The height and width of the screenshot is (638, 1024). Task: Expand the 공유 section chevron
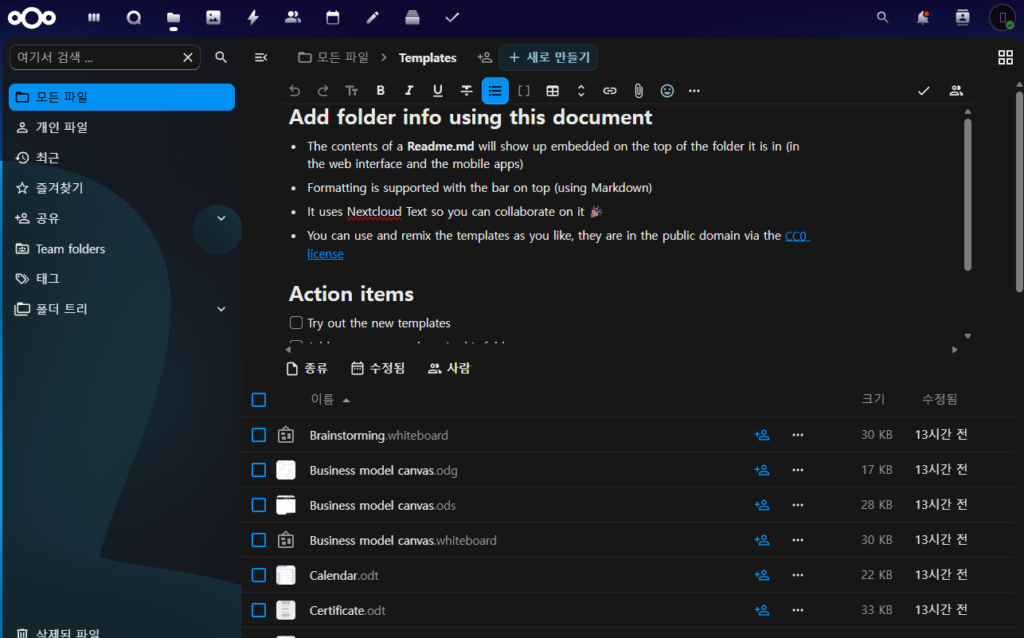coord(221,218)
